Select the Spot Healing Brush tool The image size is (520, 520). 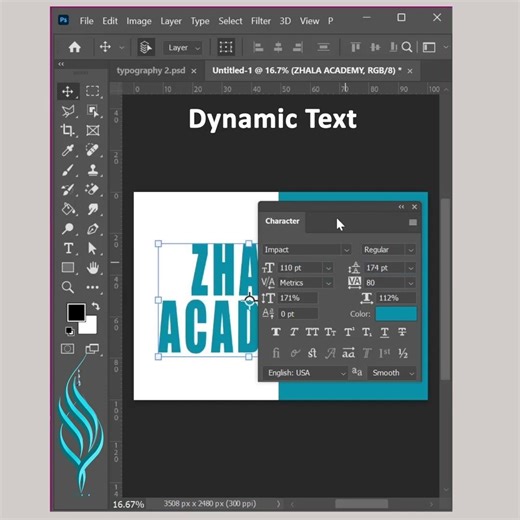(x=93, y=150)
